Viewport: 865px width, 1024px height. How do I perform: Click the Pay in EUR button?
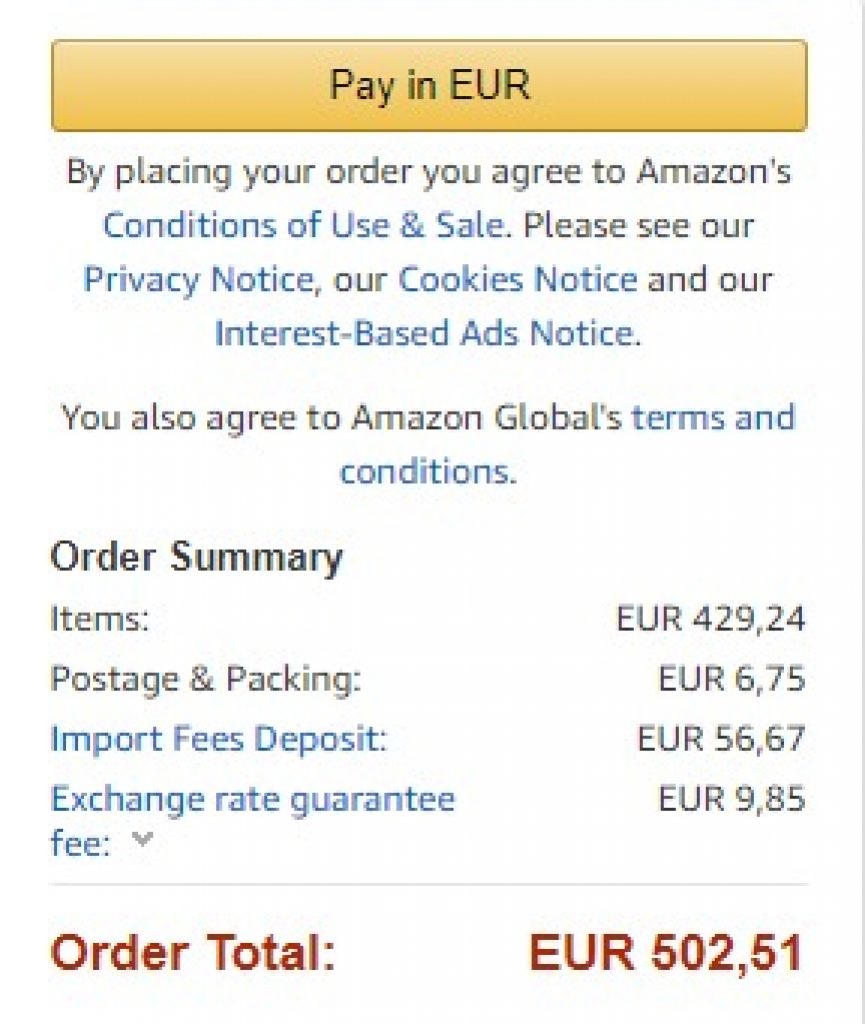click(x=429, y=86)
